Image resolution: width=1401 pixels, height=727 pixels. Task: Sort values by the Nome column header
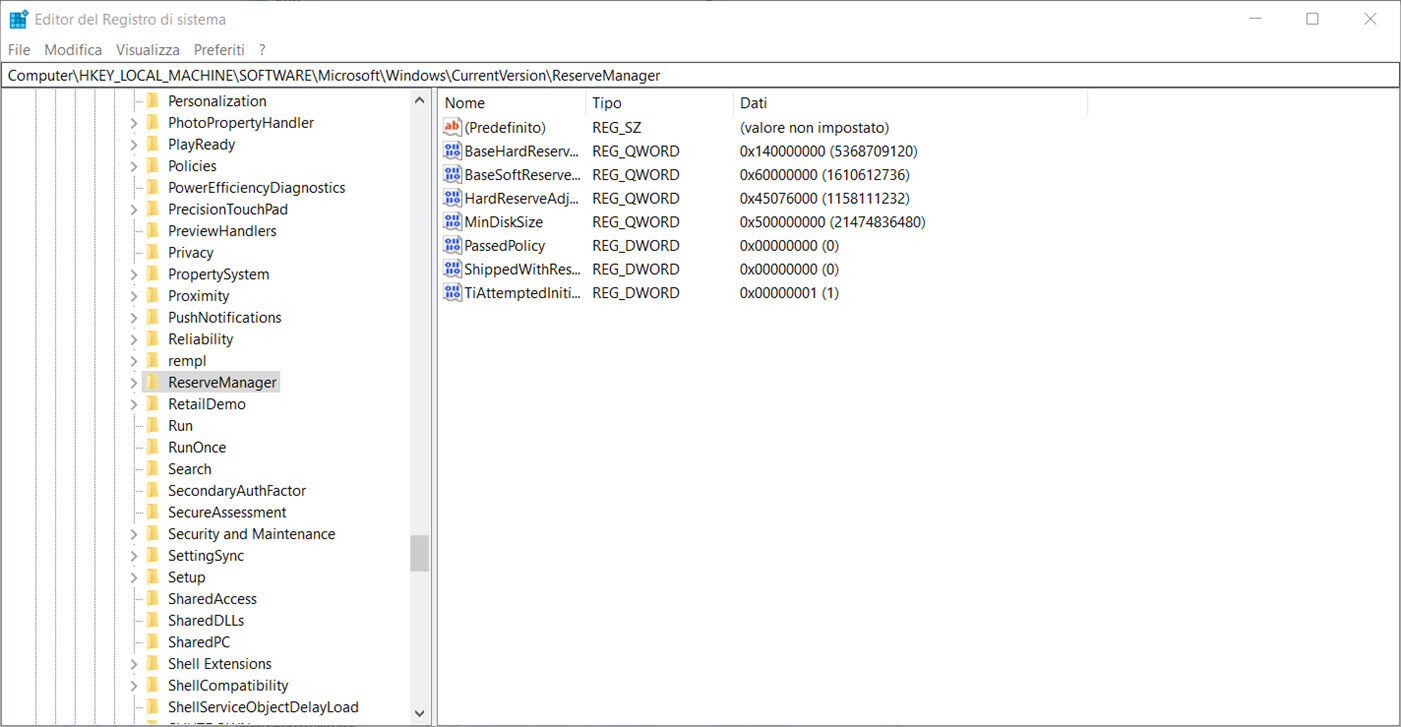click(x=464, y=103)
